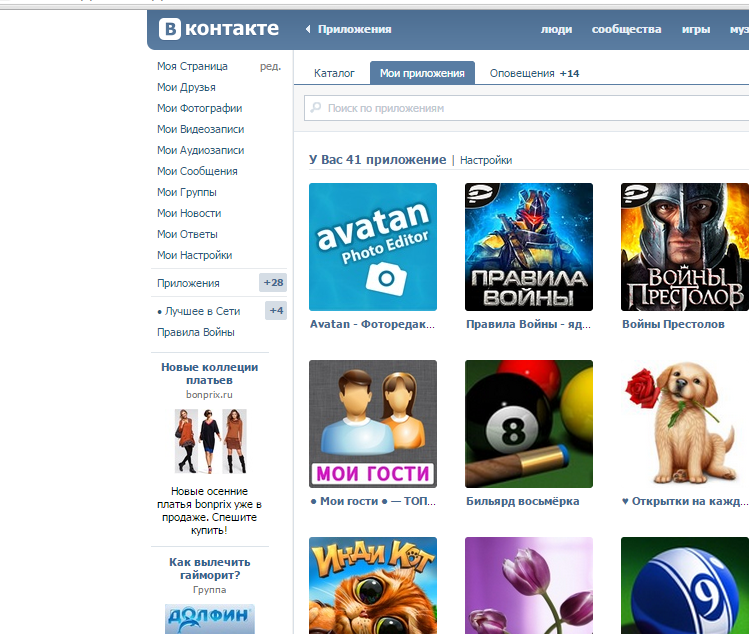Open Мои Аудиозаписи

[x=201, y=150]
